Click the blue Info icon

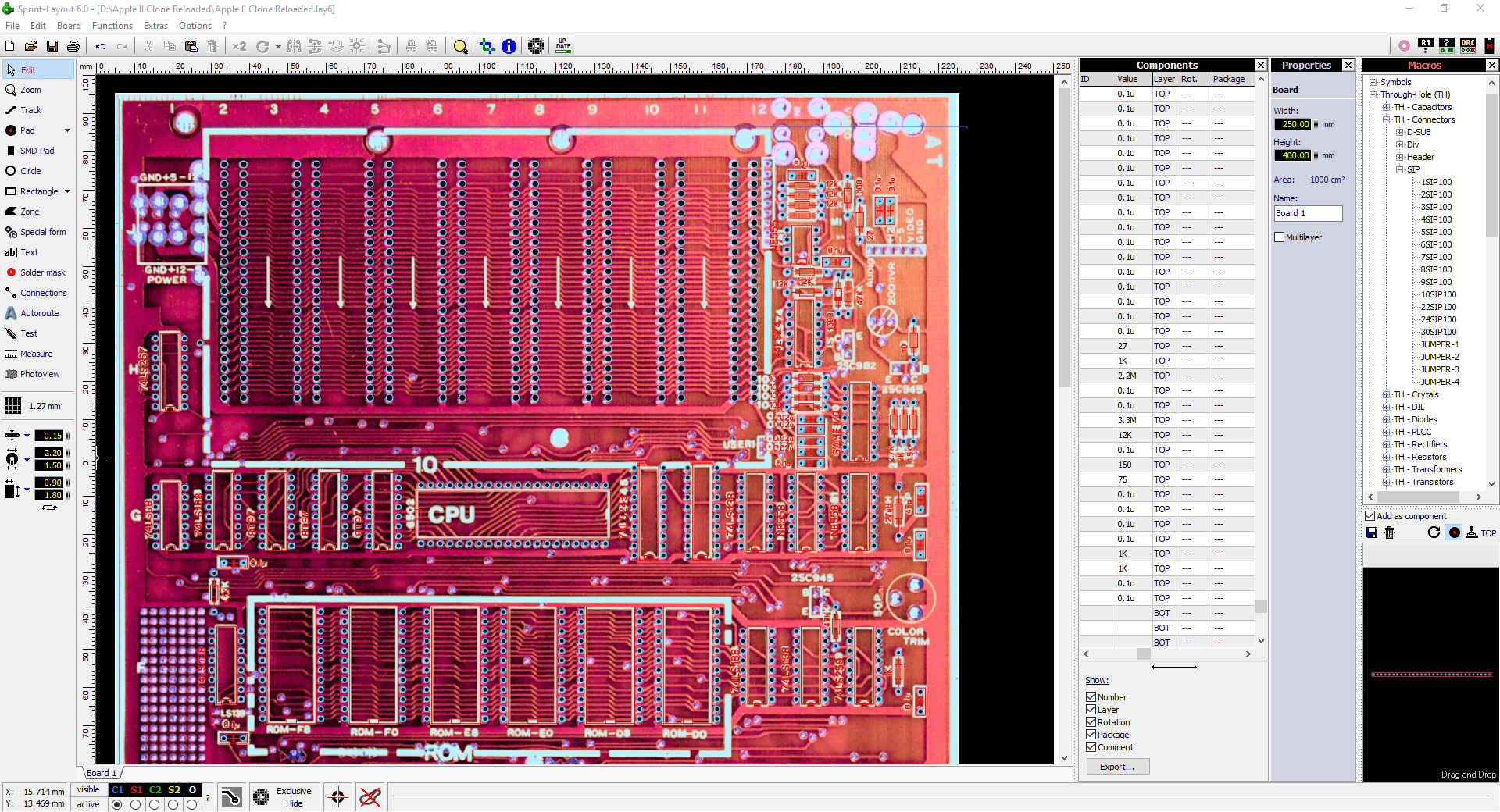pyautogui.click(x=509, y=46)
